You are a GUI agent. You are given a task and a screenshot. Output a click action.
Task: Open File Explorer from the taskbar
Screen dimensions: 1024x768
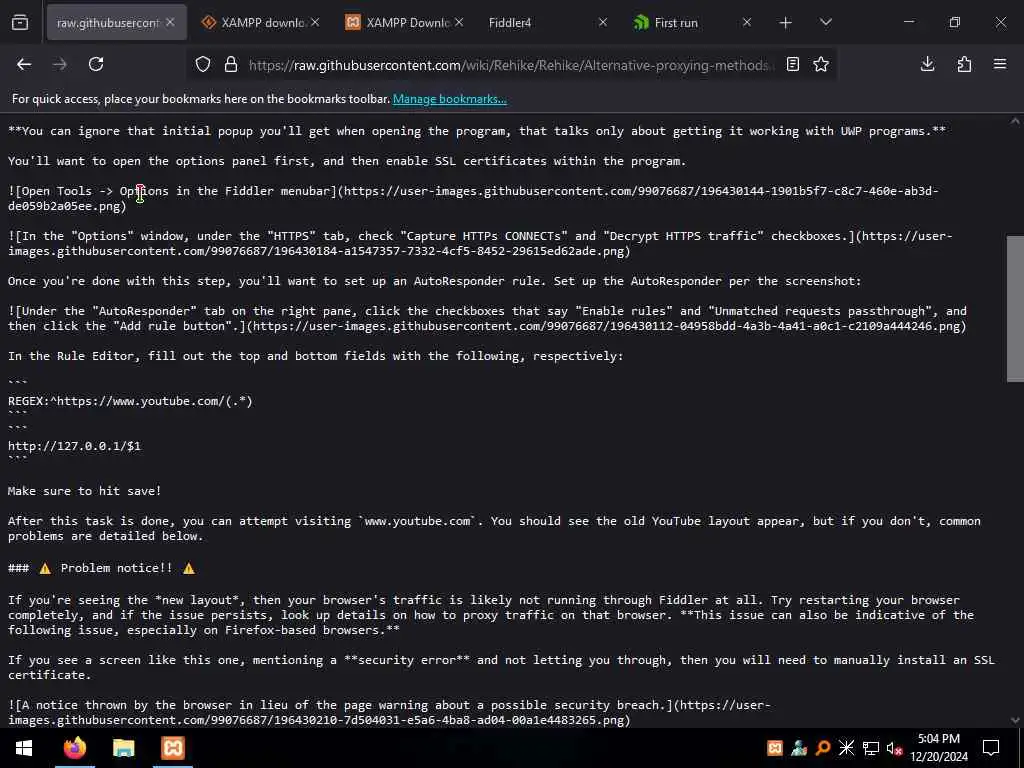[123, 748]
